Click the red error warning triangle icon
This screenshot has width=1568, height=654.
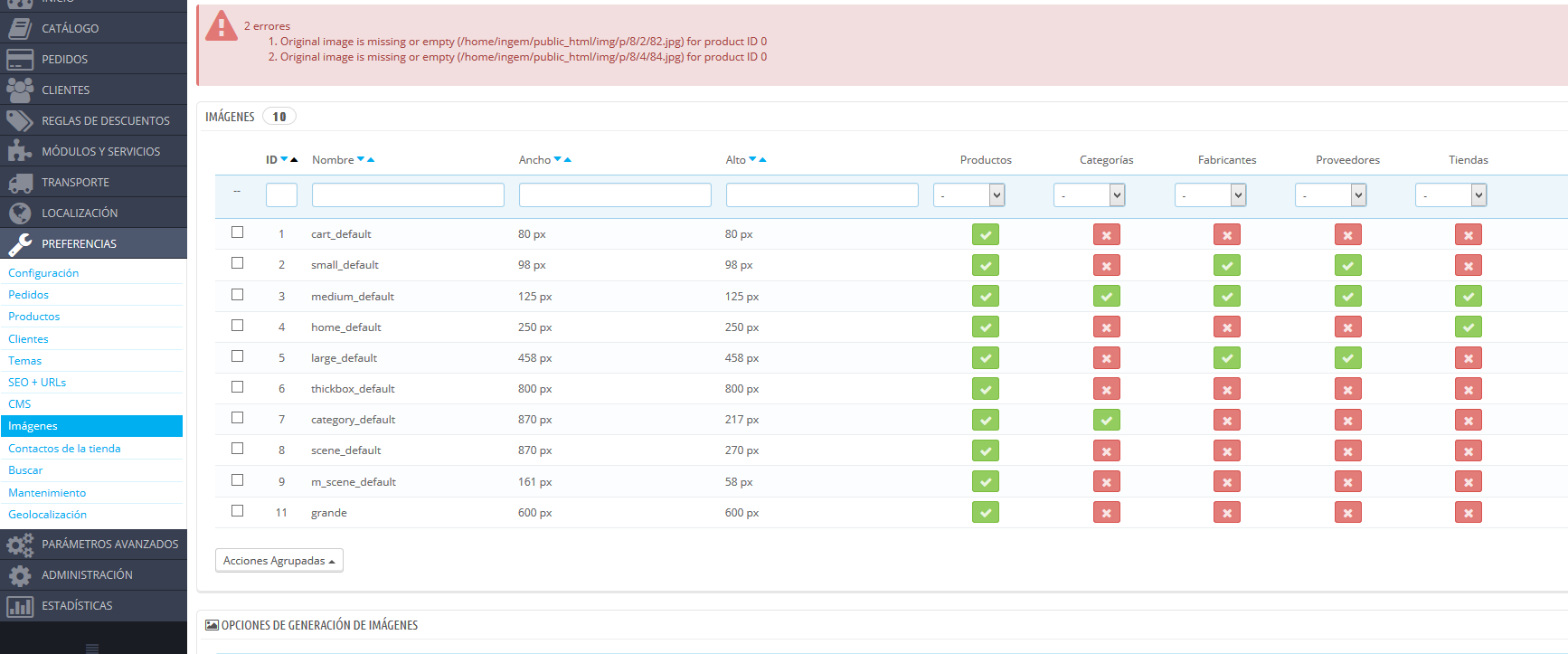coord(222,26)
